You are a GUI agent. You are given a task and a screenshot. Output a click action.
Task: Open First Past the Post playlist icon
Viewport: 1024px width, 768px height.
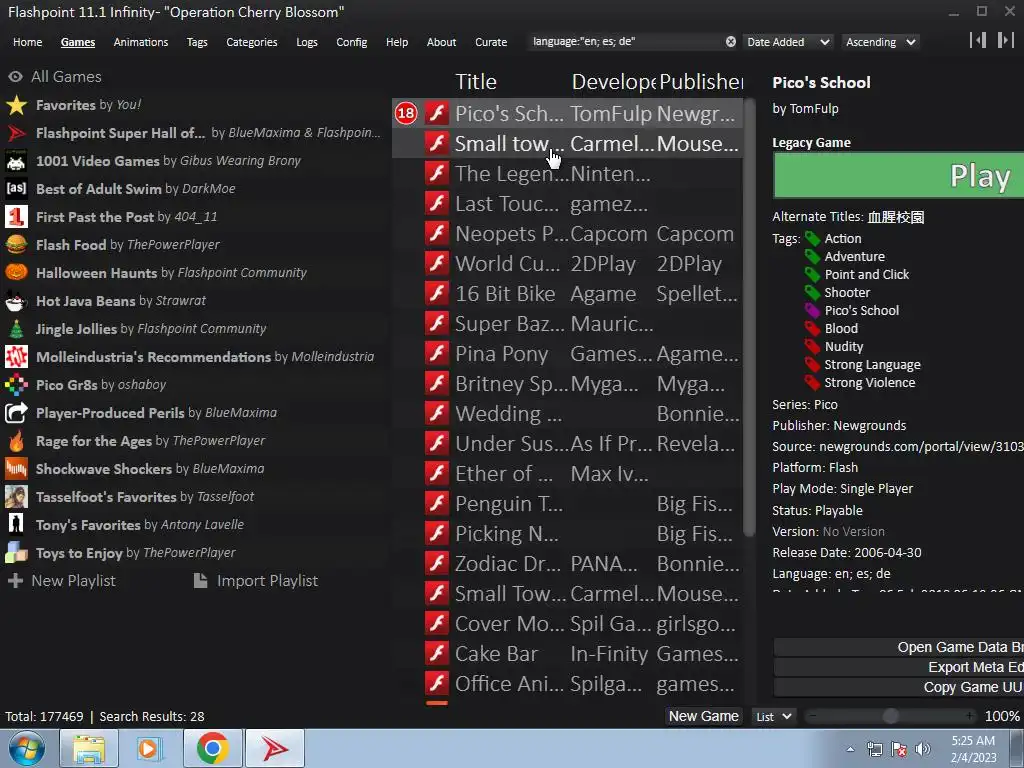tap(16, 217)
